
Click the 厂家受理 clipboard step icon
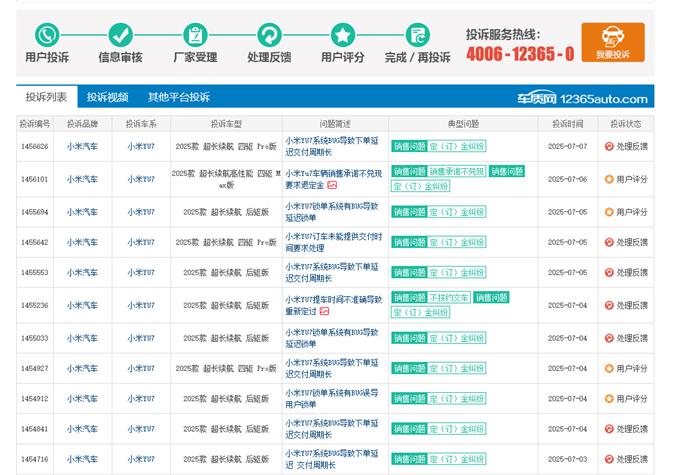[x=195, y=35]
